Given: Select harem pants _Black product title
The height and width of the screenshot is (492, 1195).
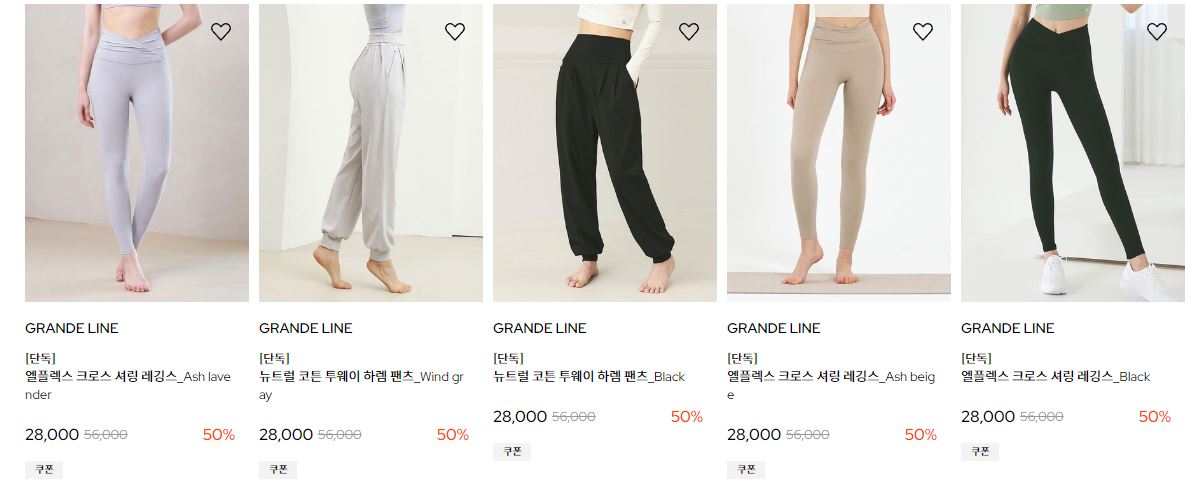Looking at the screenshot, I should coord(589,376).
